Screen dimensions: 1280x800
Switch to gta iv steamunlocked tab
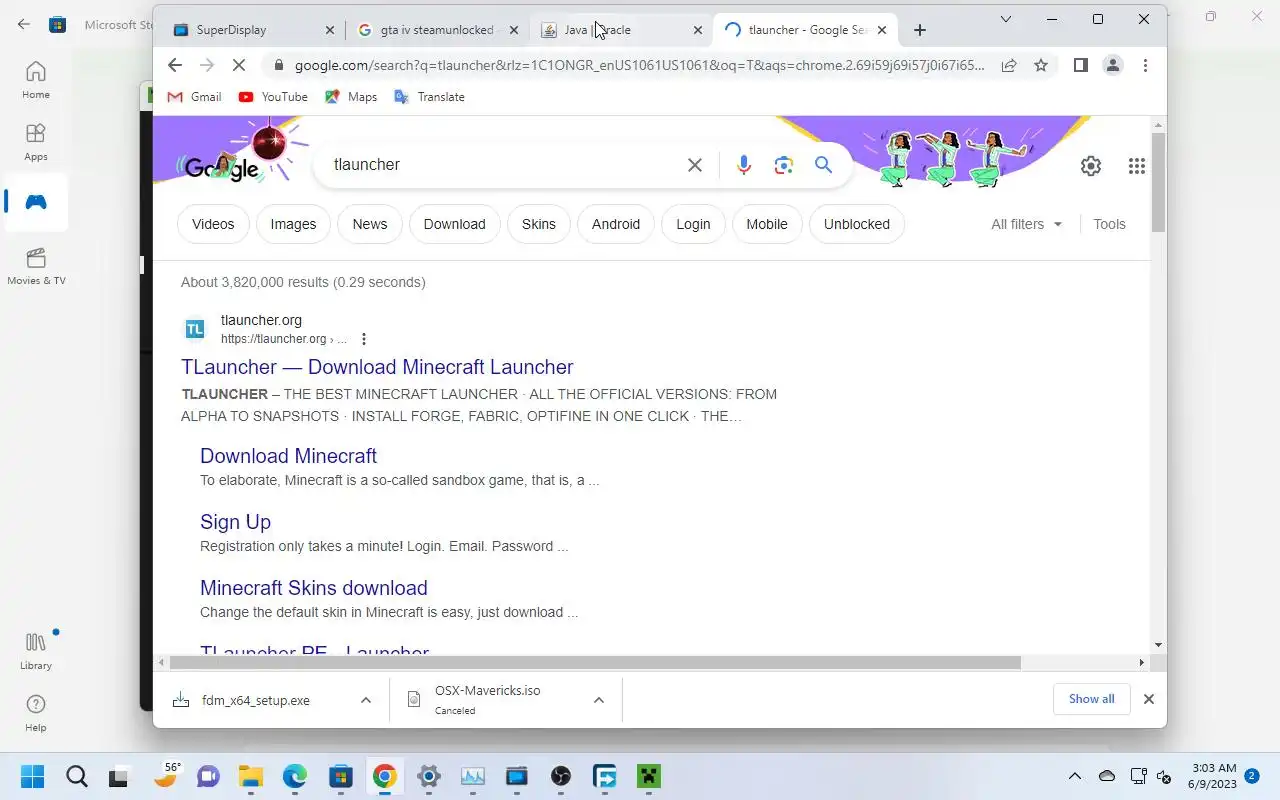(437, 30)
